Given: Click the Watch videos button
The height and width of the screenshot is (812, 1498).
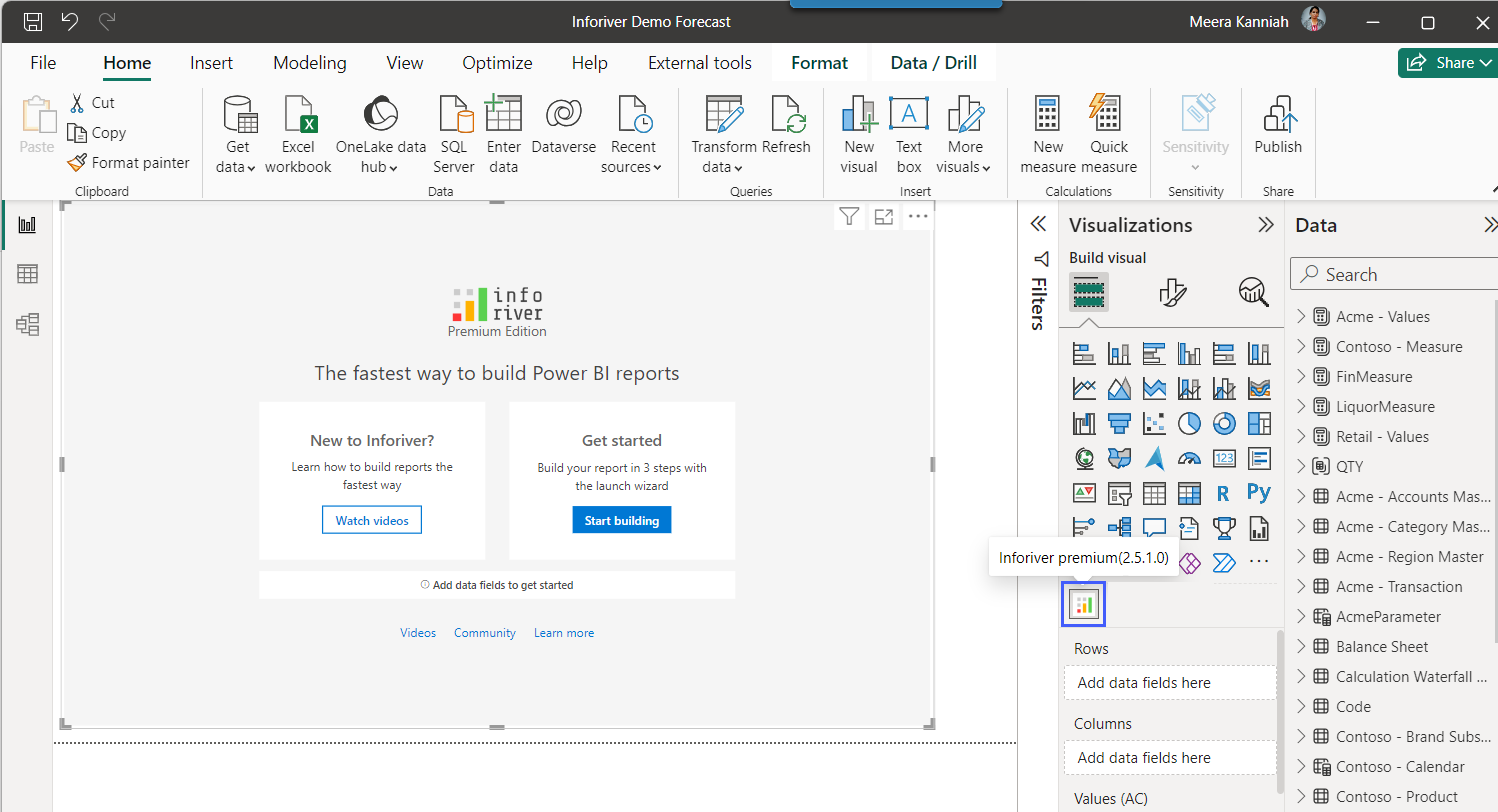Looking at the screenshot, I should pos(372,520).
